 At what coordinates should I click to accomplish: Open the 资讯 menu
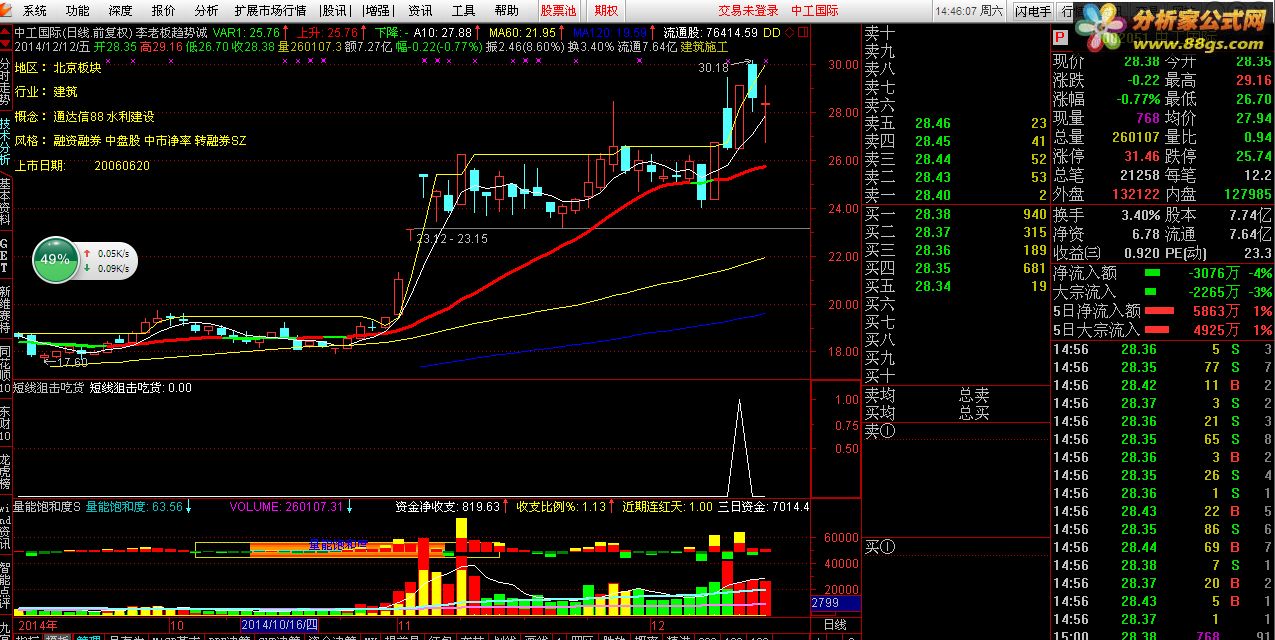point(420,11)
